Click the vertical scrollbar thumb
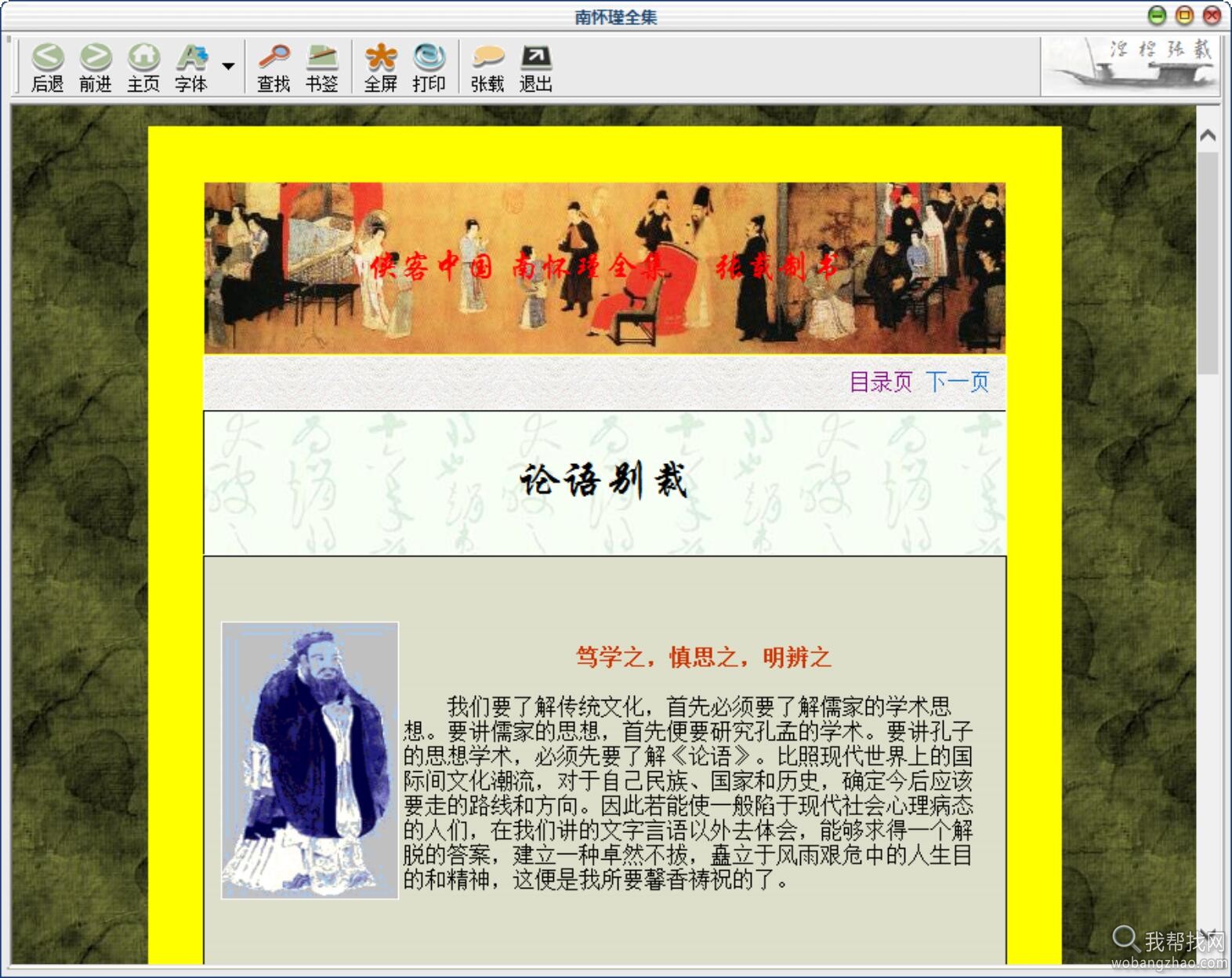This screenshot has height=978, width=1232. (1208, 263)
